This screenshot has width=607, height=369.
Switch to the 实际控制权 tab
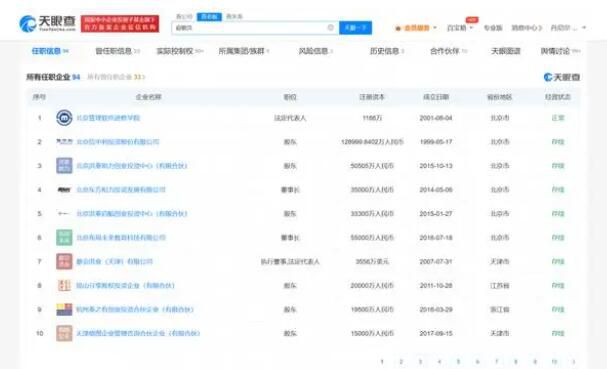(180, 51)
